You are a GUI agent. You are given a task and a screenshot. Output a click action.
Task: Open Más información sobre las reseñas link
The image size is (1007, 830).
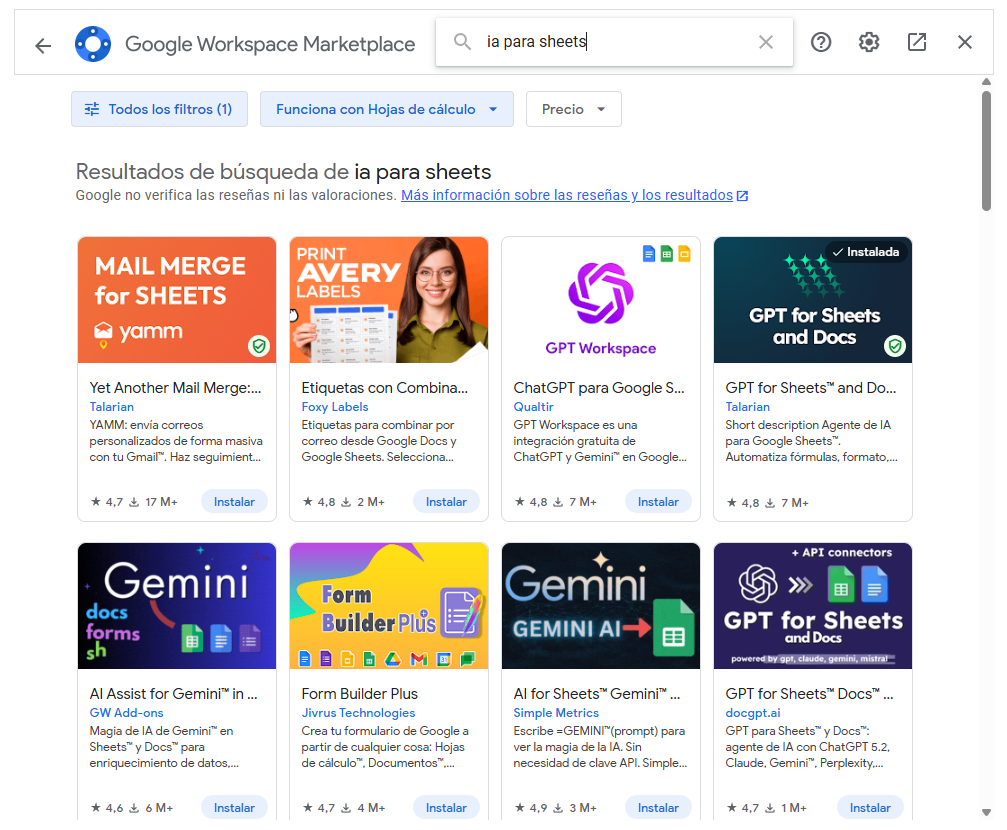[x=566, y=195]
